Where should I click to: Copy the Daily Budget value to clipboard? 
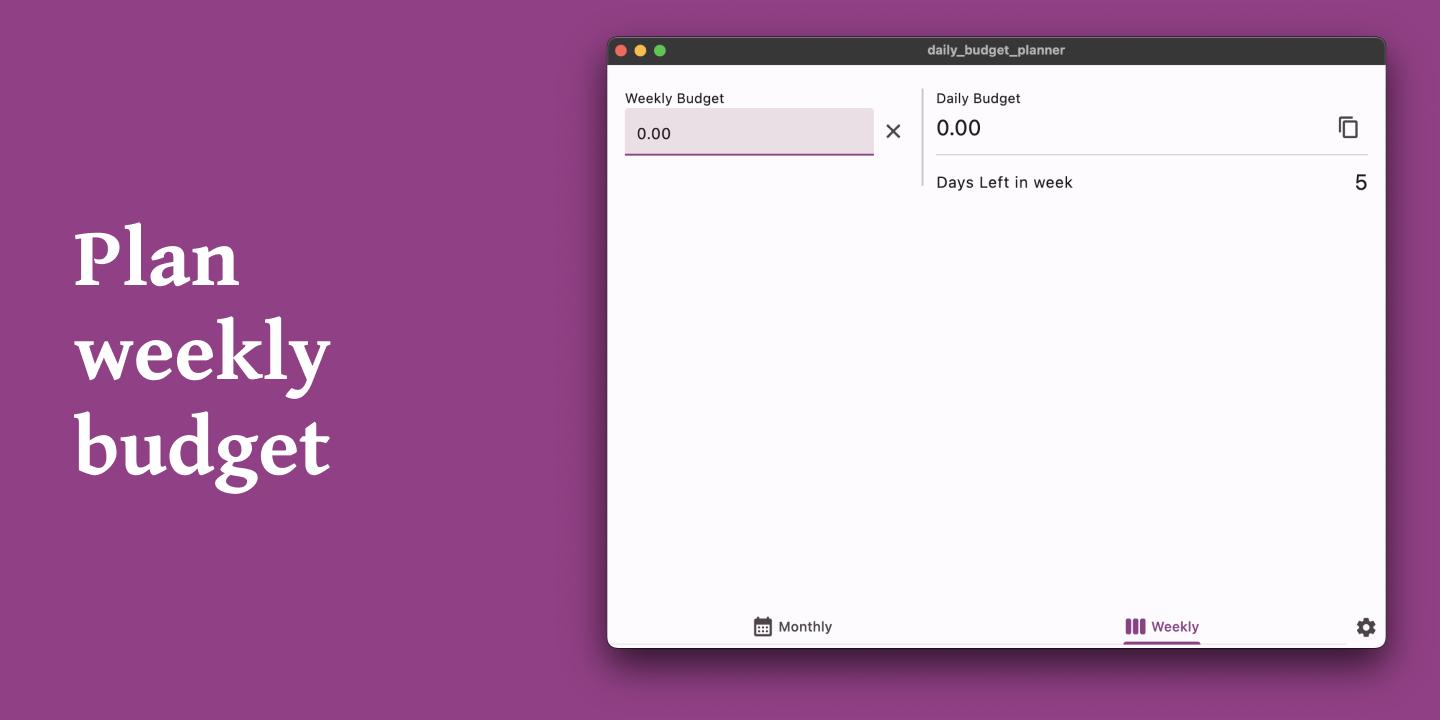[1348, 127]
